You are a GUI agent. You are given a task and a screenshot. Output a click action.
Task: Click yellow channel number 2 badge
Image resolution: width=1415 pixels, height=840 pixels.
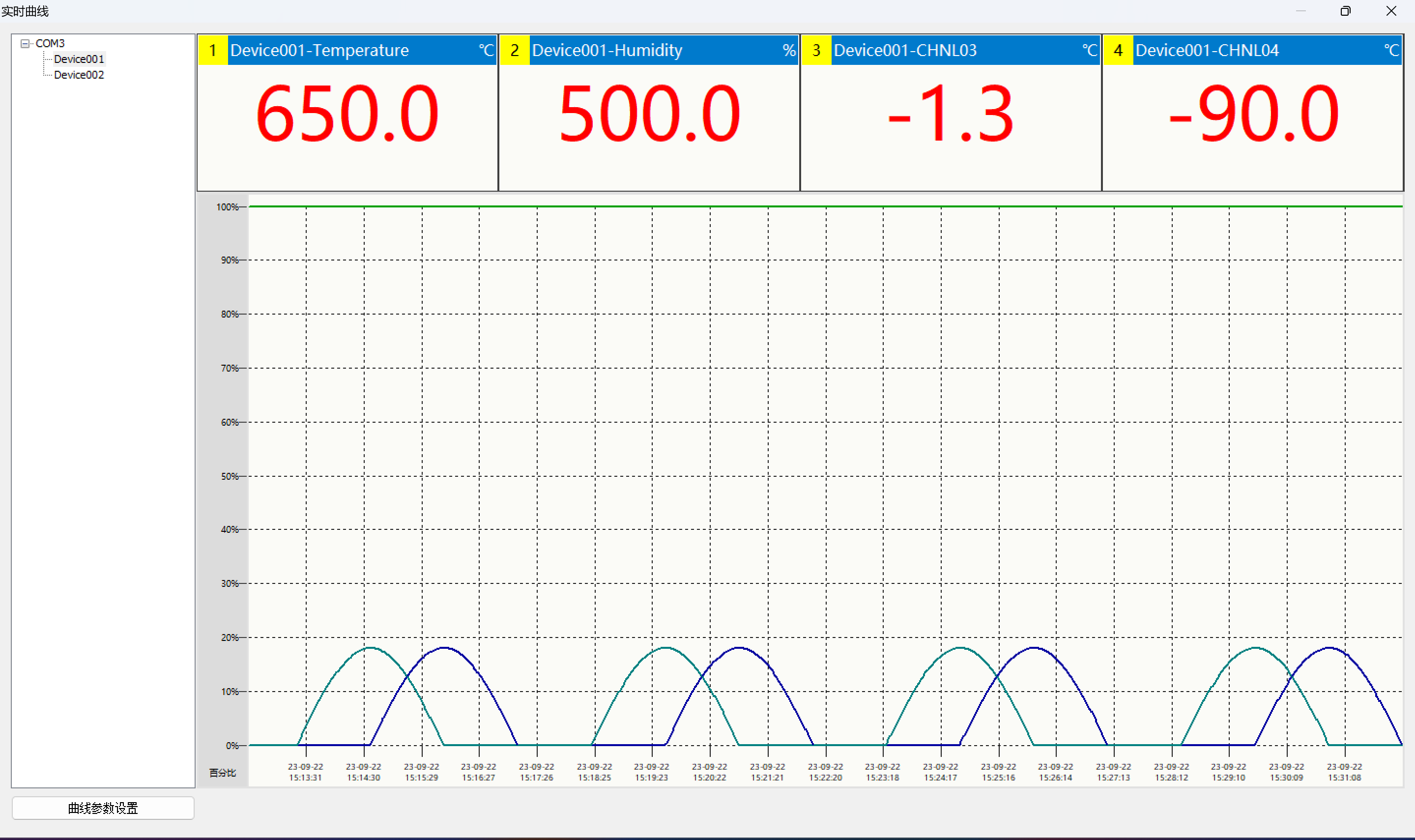coord(515,50)
